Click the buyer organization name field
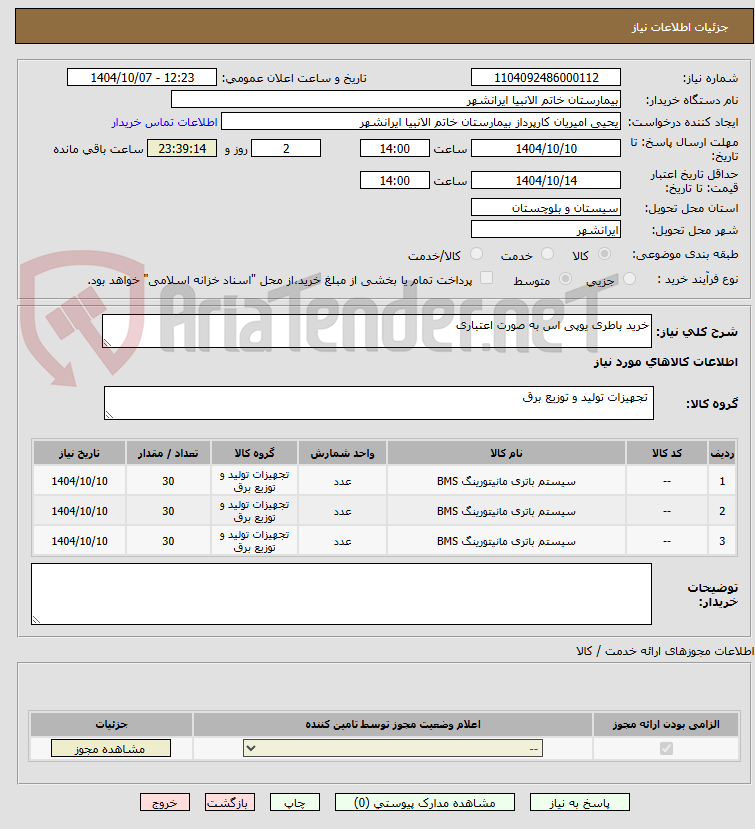Image resolution: width=755 pixels, height=829 pixels. [x=395, y=100]
